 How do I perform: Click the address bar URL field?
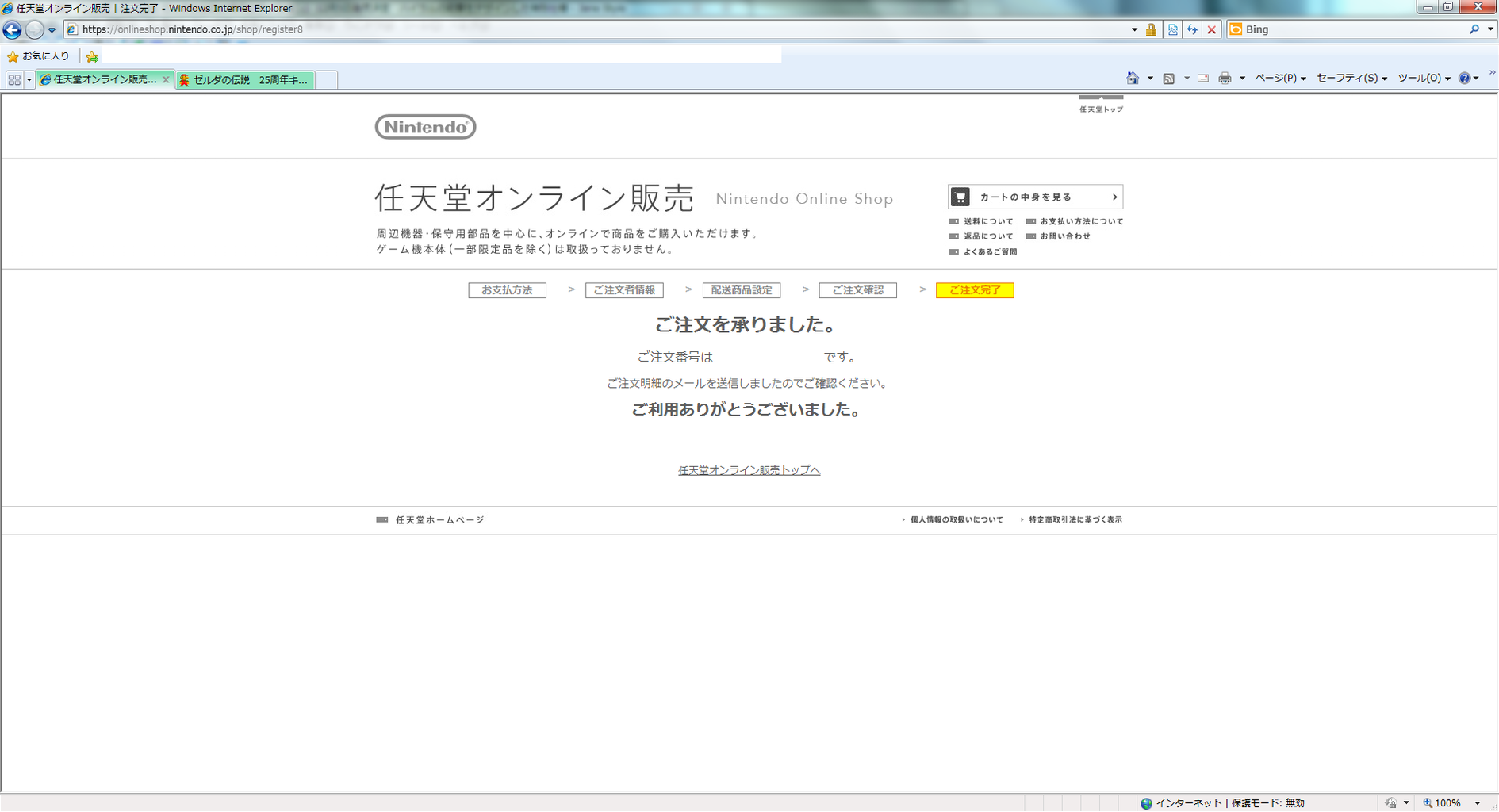[595, 29]
